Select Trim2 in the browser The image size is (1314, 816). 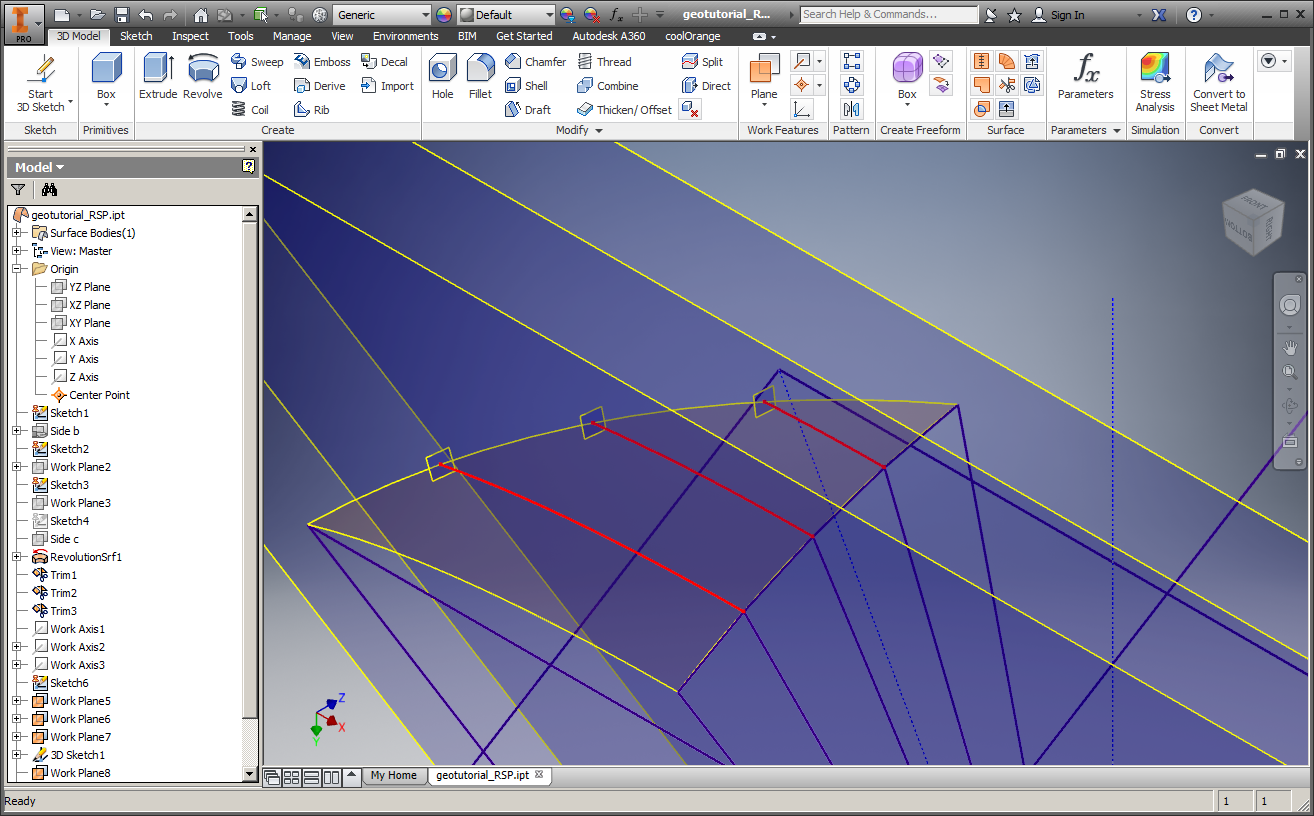[54, 593]
